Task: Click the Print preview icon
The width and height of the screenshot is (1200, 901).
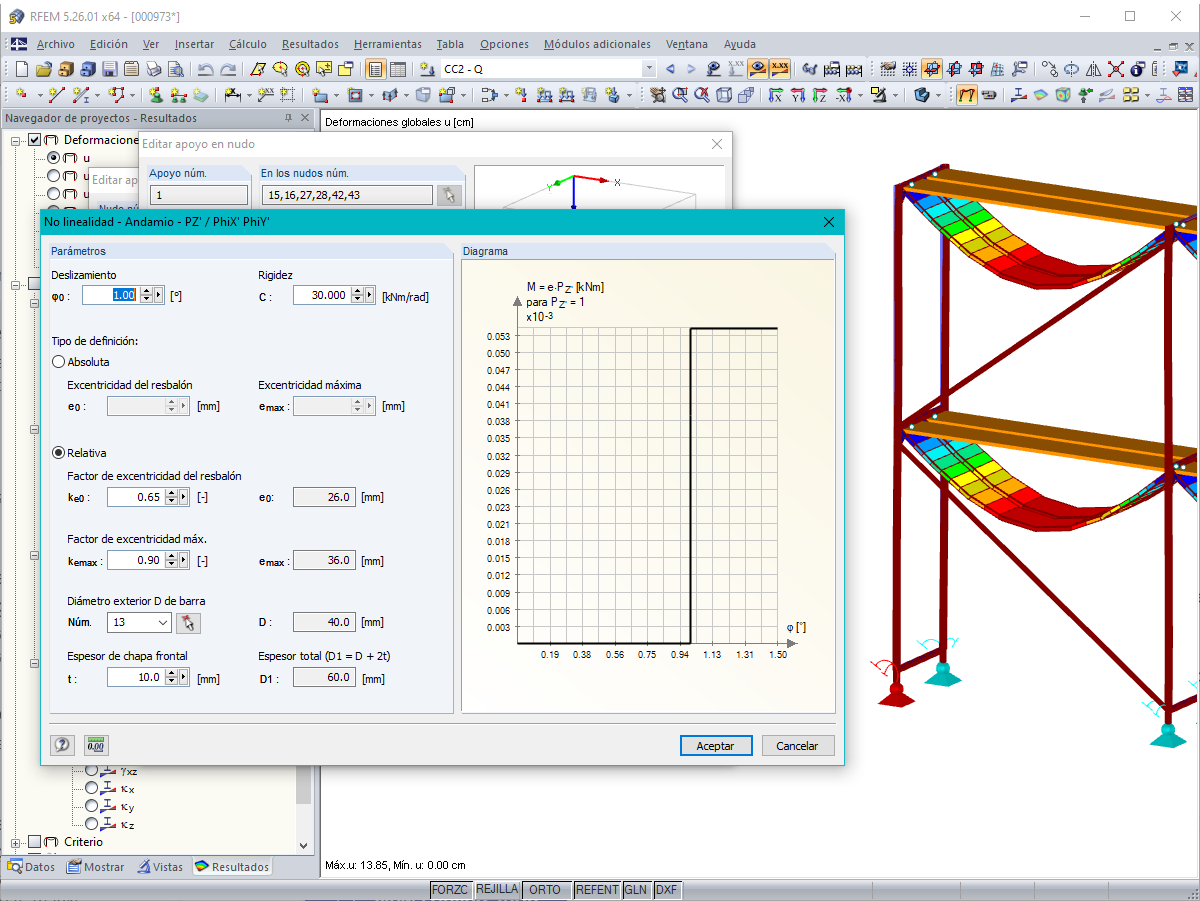Action: pos(176,69)
